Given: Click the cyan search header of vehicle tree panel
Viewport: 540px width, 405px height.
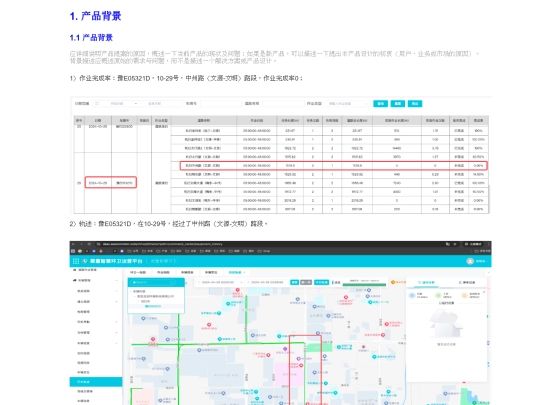Looking at the screenshot, I should pyautogui.click(x=156, y=282).
